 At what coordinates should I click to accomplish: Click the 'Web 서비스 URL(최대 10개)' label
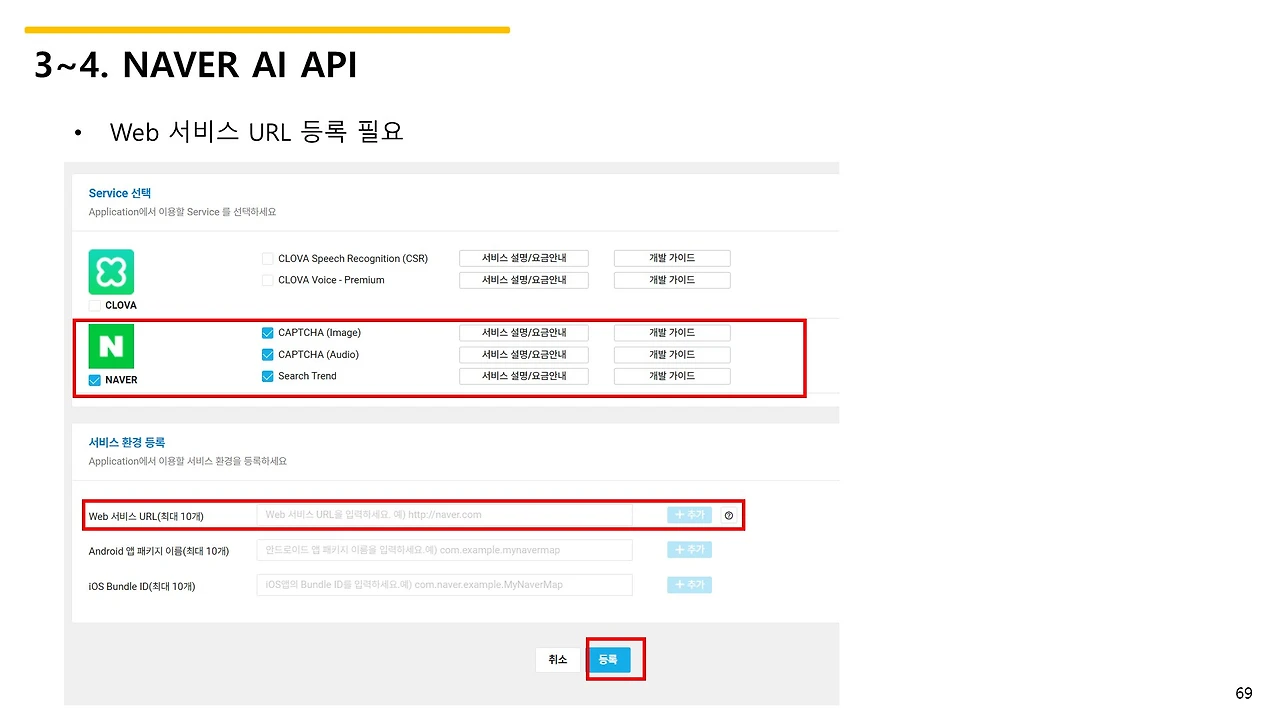click(x=146, y=516)
